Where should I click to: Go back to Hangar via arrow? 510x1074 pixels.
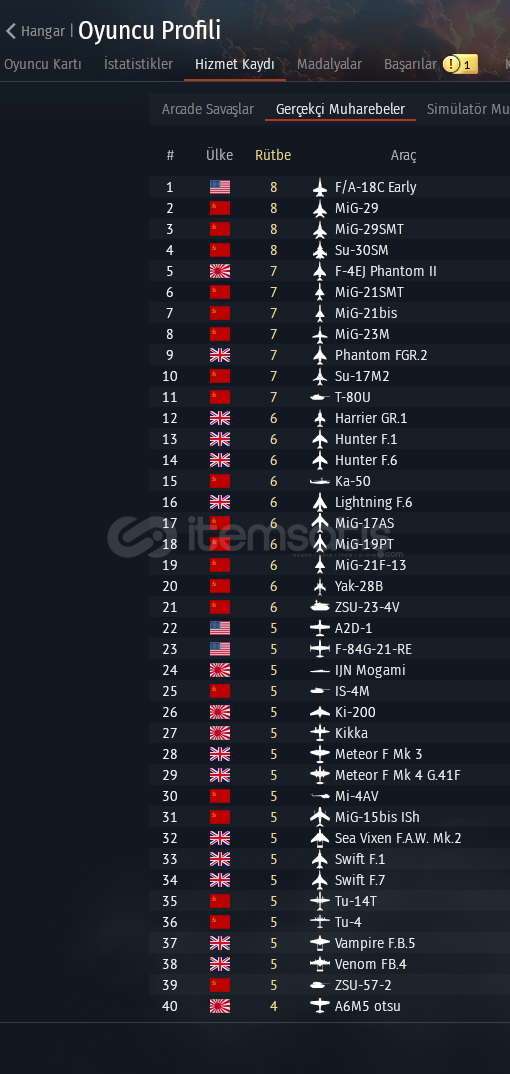coord(11,31)
